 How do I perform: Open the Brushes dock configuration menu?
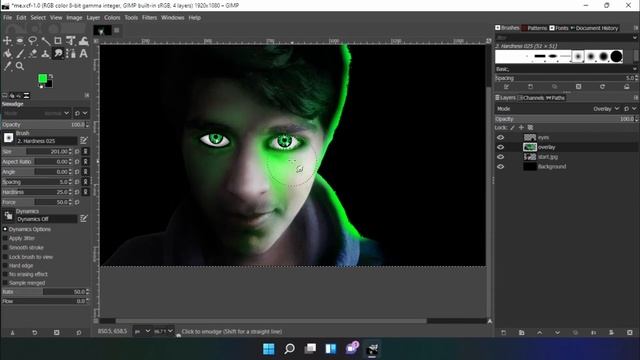[x=636, y=28]
